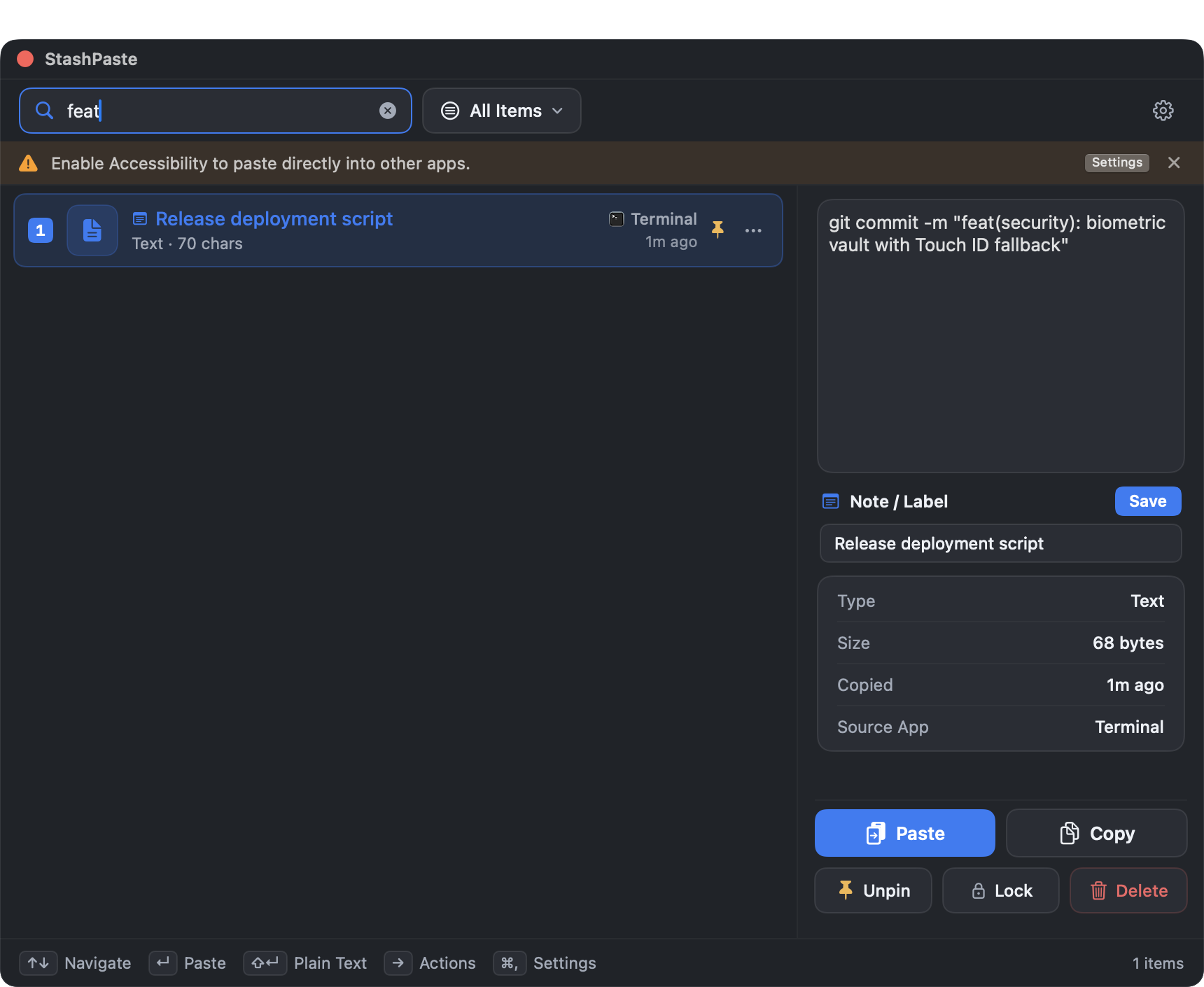Click Plain Text label in footer
The image size is (1204, 987).
pos(330,963)
